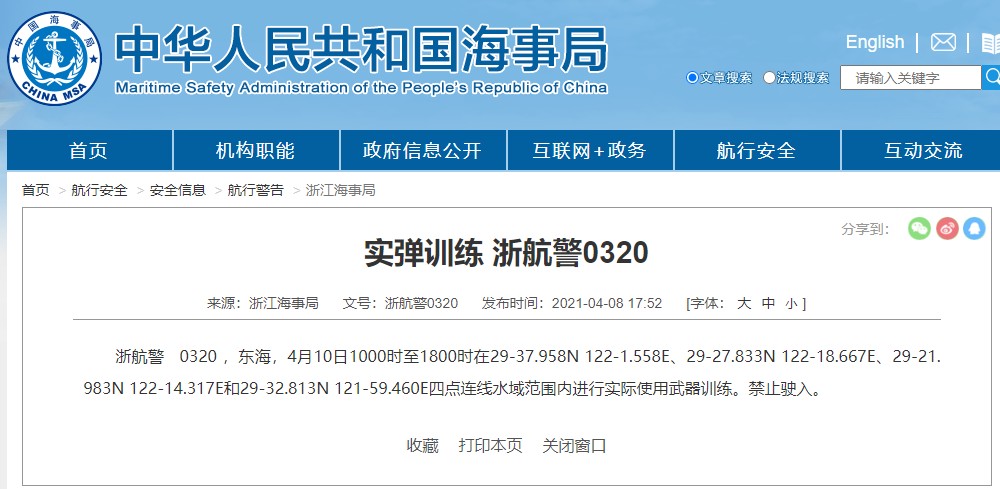Click the 关闭窗口 link
This screenshot has height=489, width=1000.
574,446
